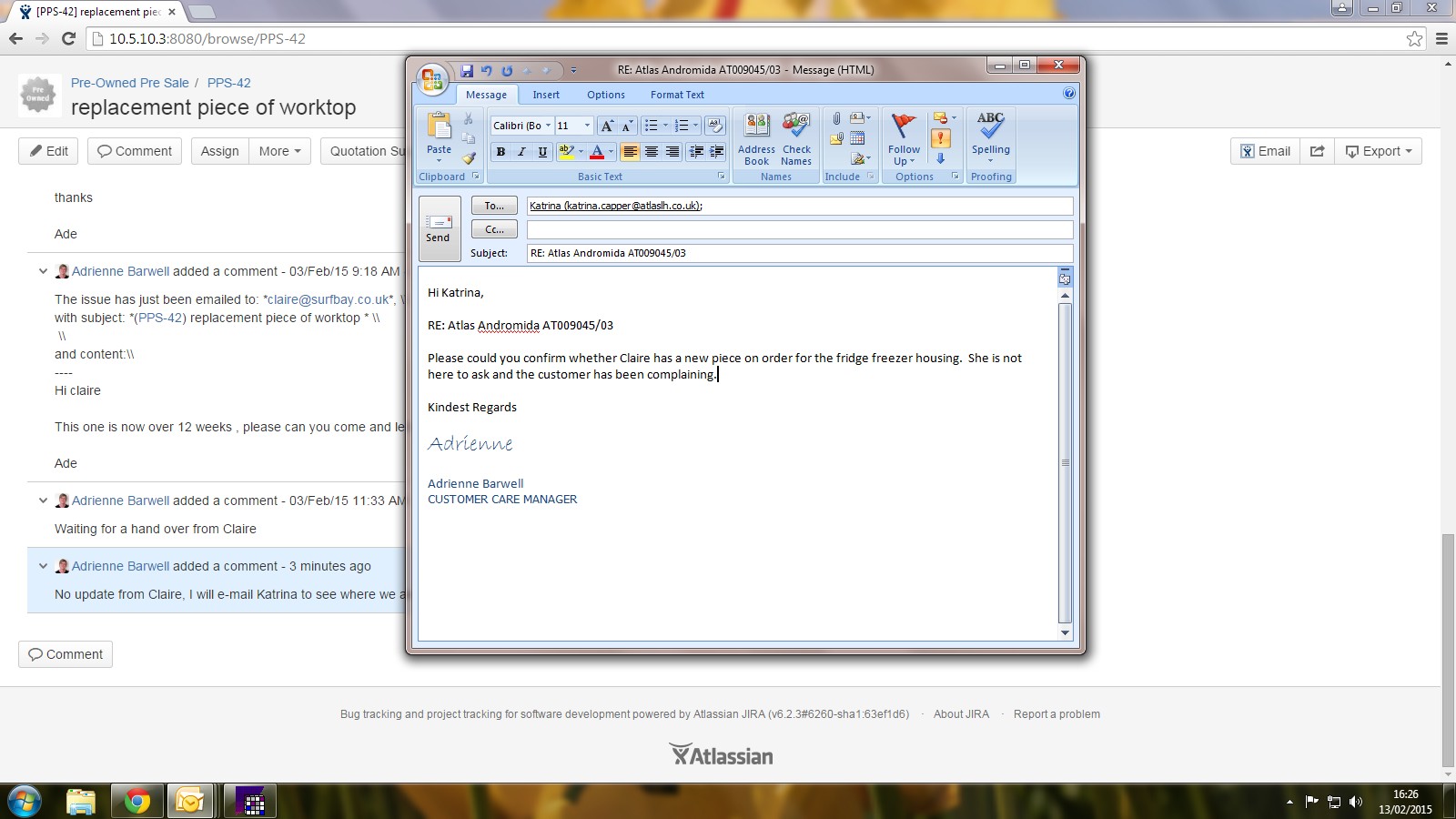Click the Format Painter brush icon
The height and width of the screenshot is (819, 1456).
pos(469,158)
